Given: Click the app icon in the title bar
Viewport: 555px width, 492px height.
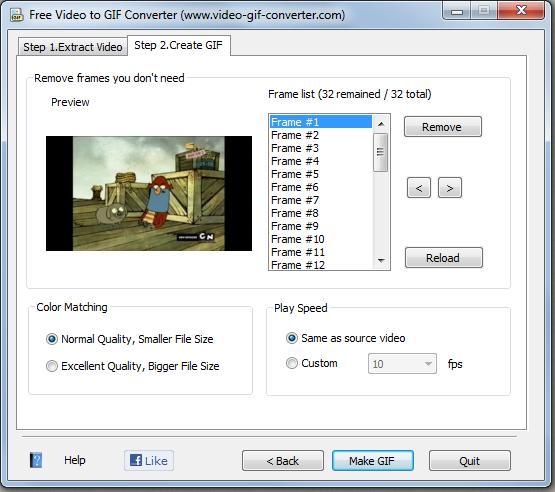Looking at the screenshot, I should [17, 16].
